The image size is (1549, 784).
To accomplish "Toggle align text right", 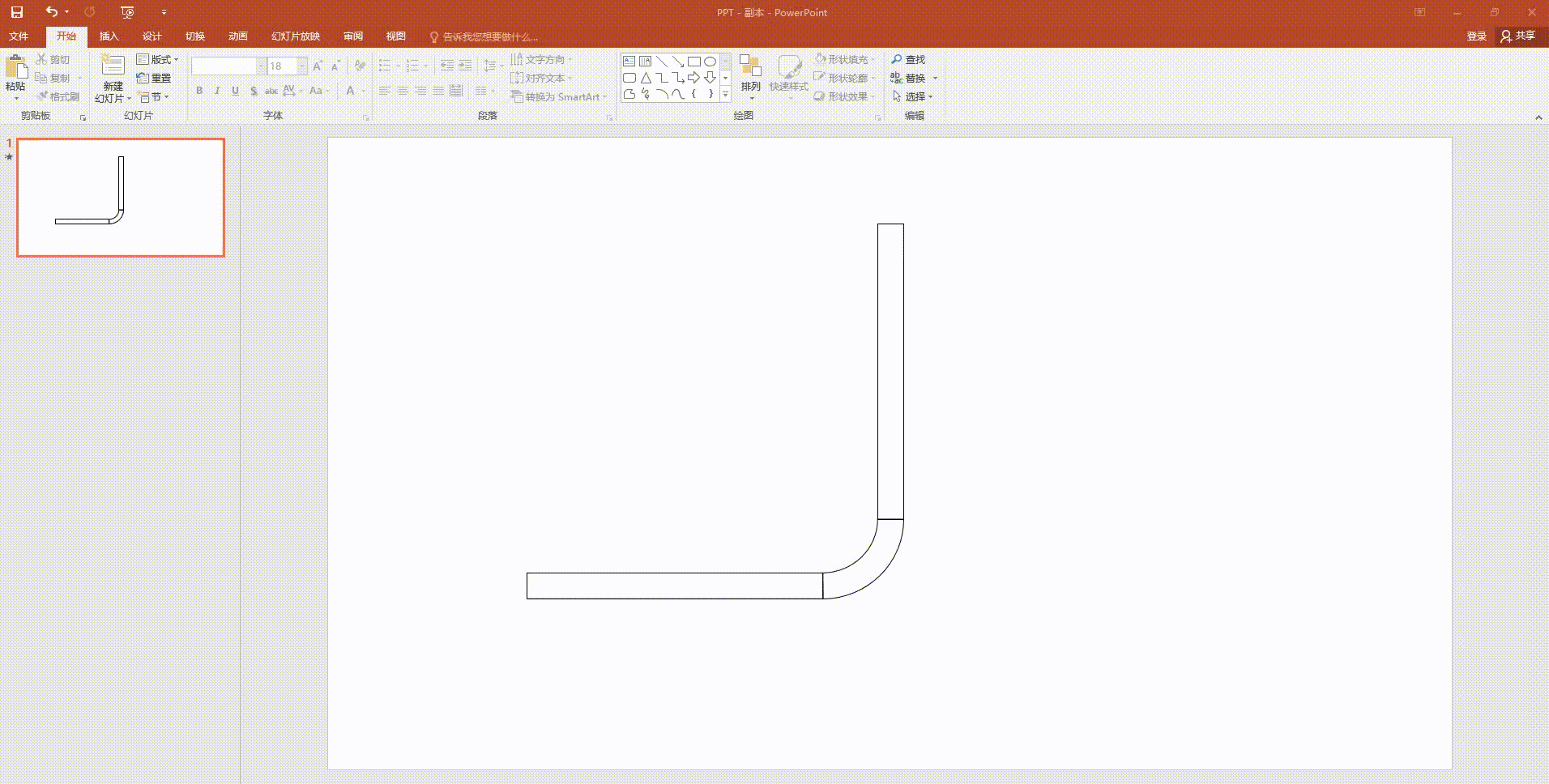I will point(420,91).
